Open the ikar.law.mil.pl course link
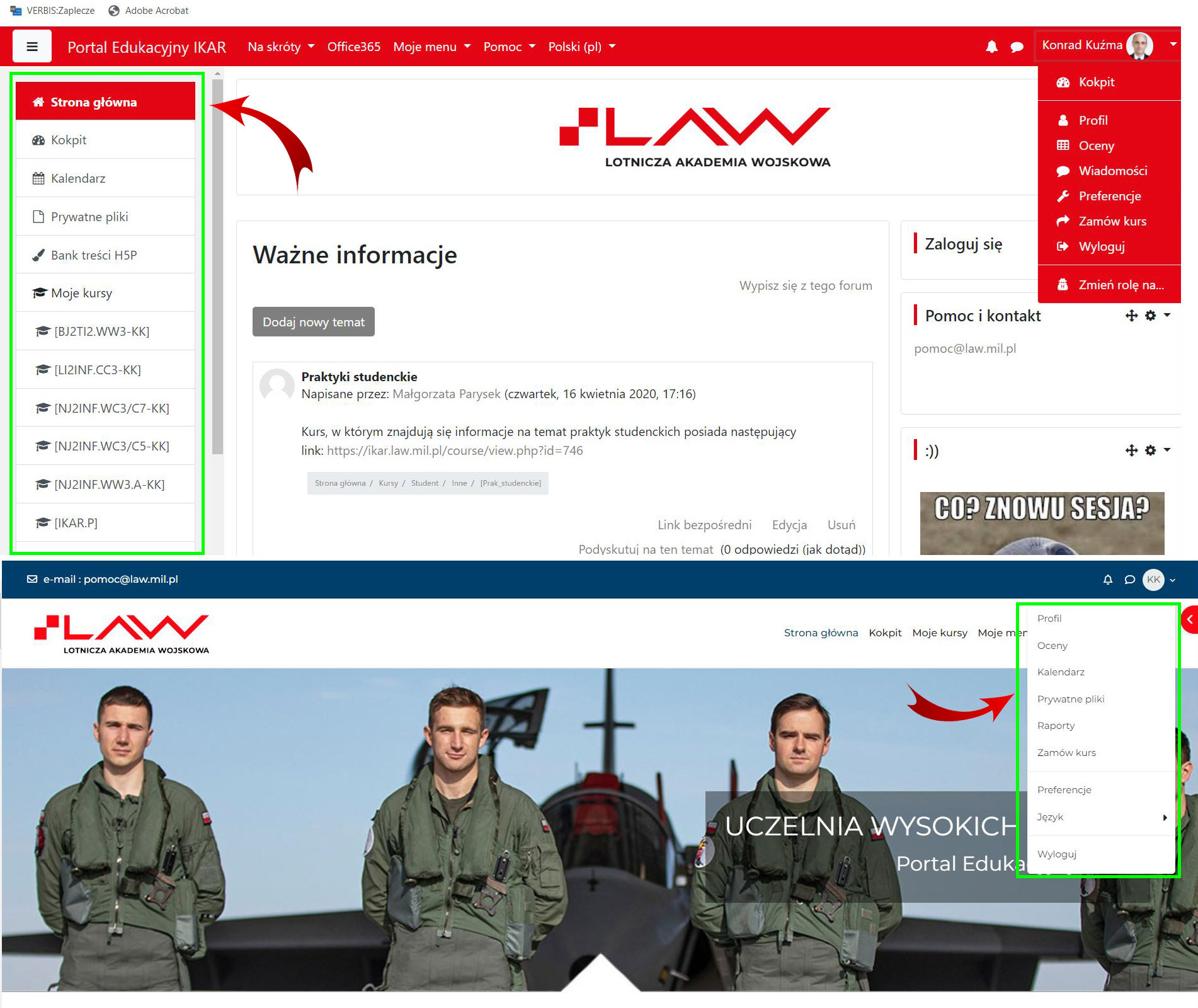The height and width of the screenshot is (1008, 1198). pyautogui.click(x=455, y=450)
